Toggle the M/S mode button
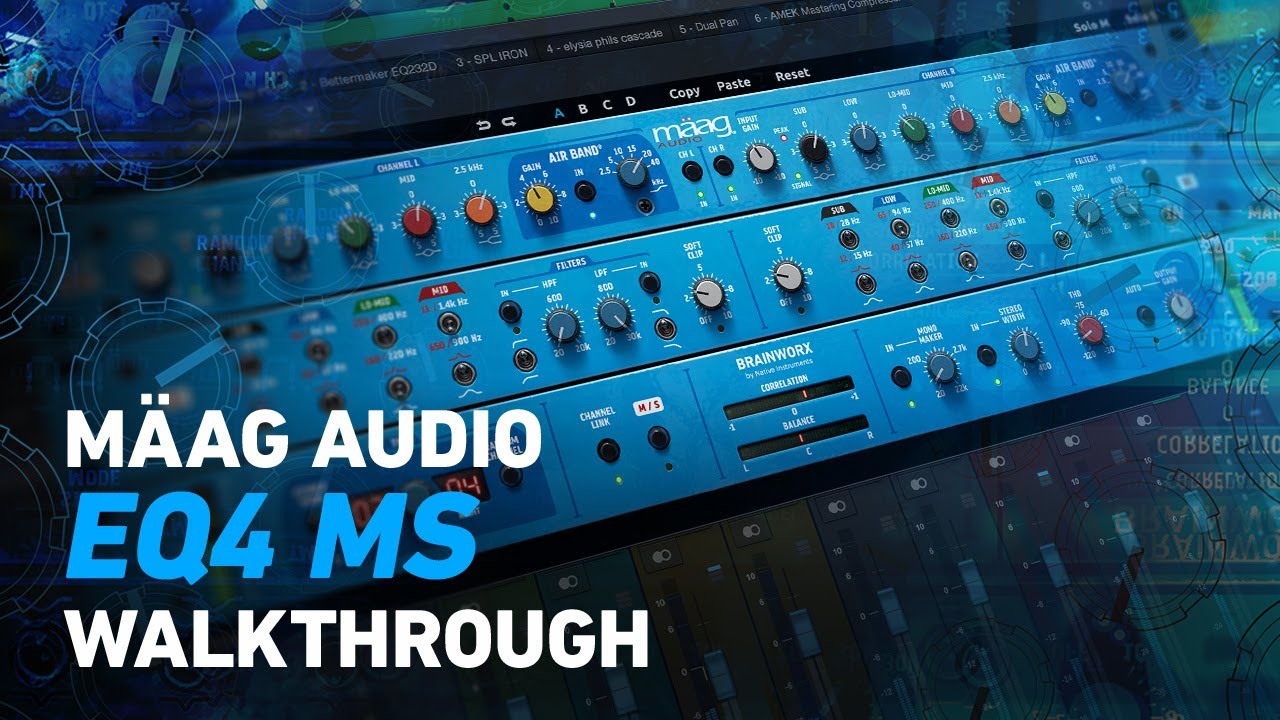 tap(657, 438)
